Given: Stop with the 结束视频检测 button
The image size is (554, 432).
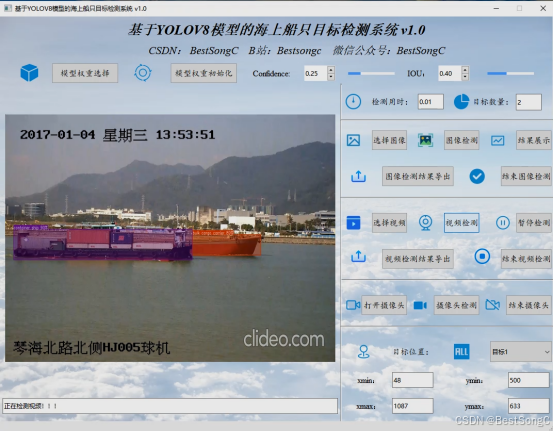Looking at the screenshot, I should pos(526,259).
